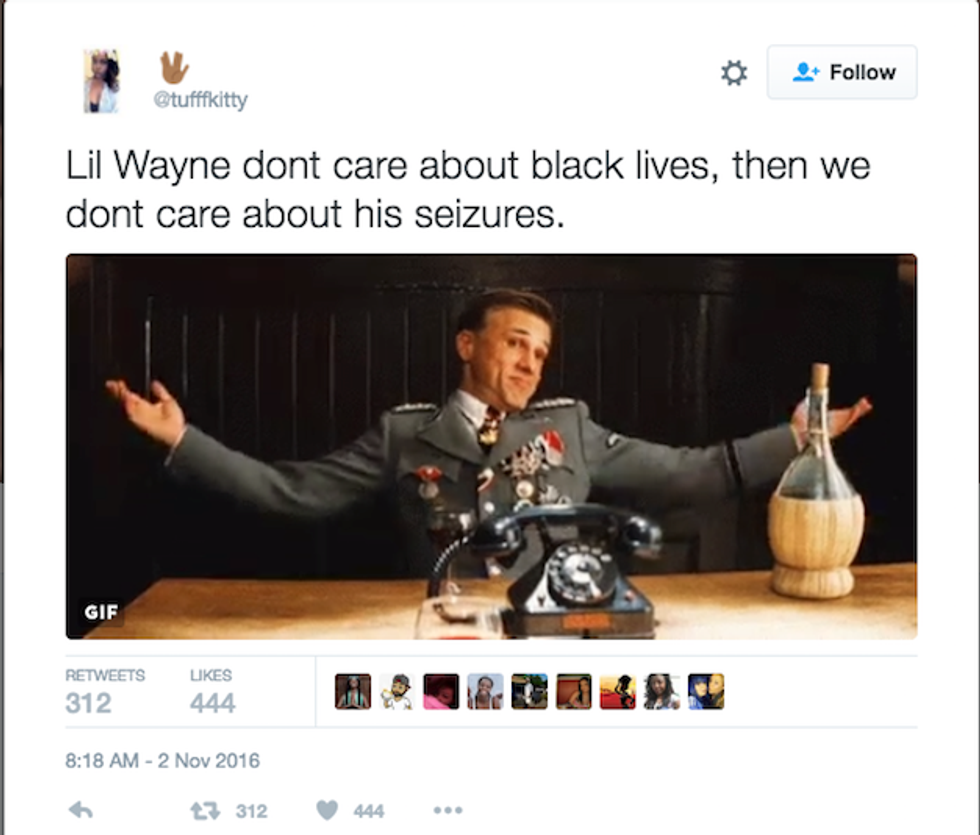Click the Vulcan salute emoji display name

174,68
